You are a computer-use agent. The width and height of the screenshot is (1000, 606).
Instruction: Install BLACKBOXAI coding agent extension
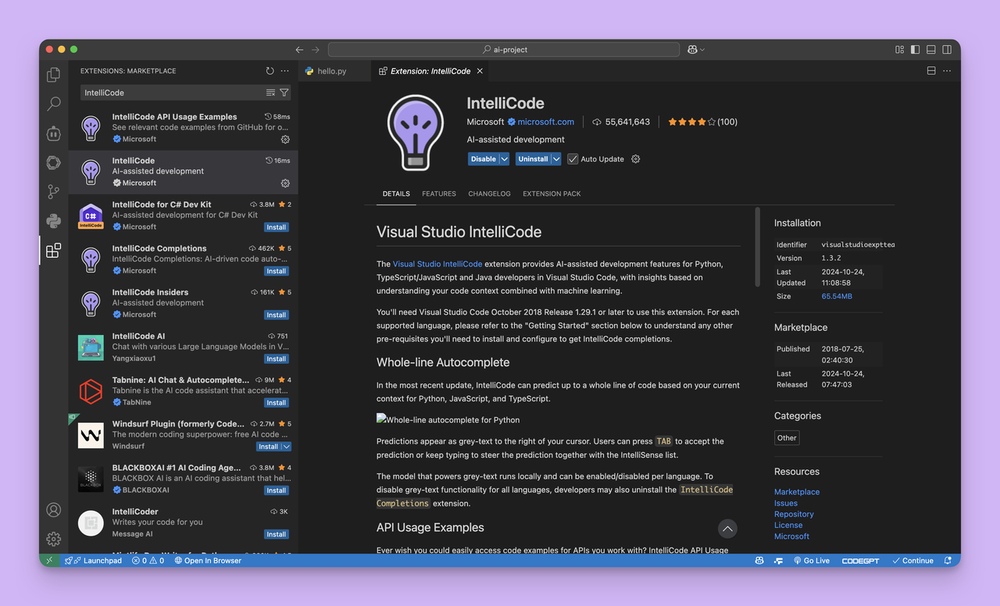(276, 491)
